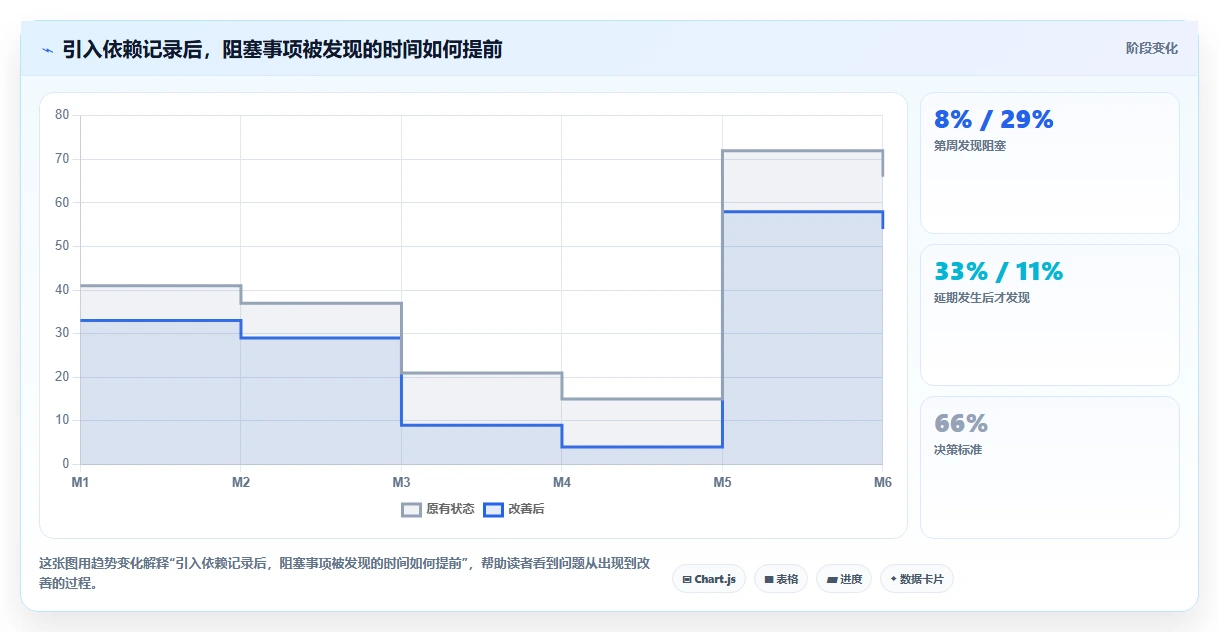This screenshot has height=632, width=1219.
Task: Click the lightning icon beside the title
Action: click(47, 50)
